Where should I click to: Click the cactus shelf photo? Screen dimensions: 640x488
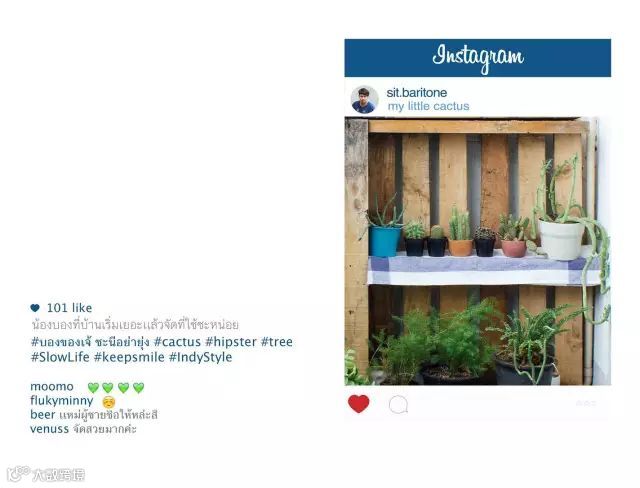click(x=478, y=251)
